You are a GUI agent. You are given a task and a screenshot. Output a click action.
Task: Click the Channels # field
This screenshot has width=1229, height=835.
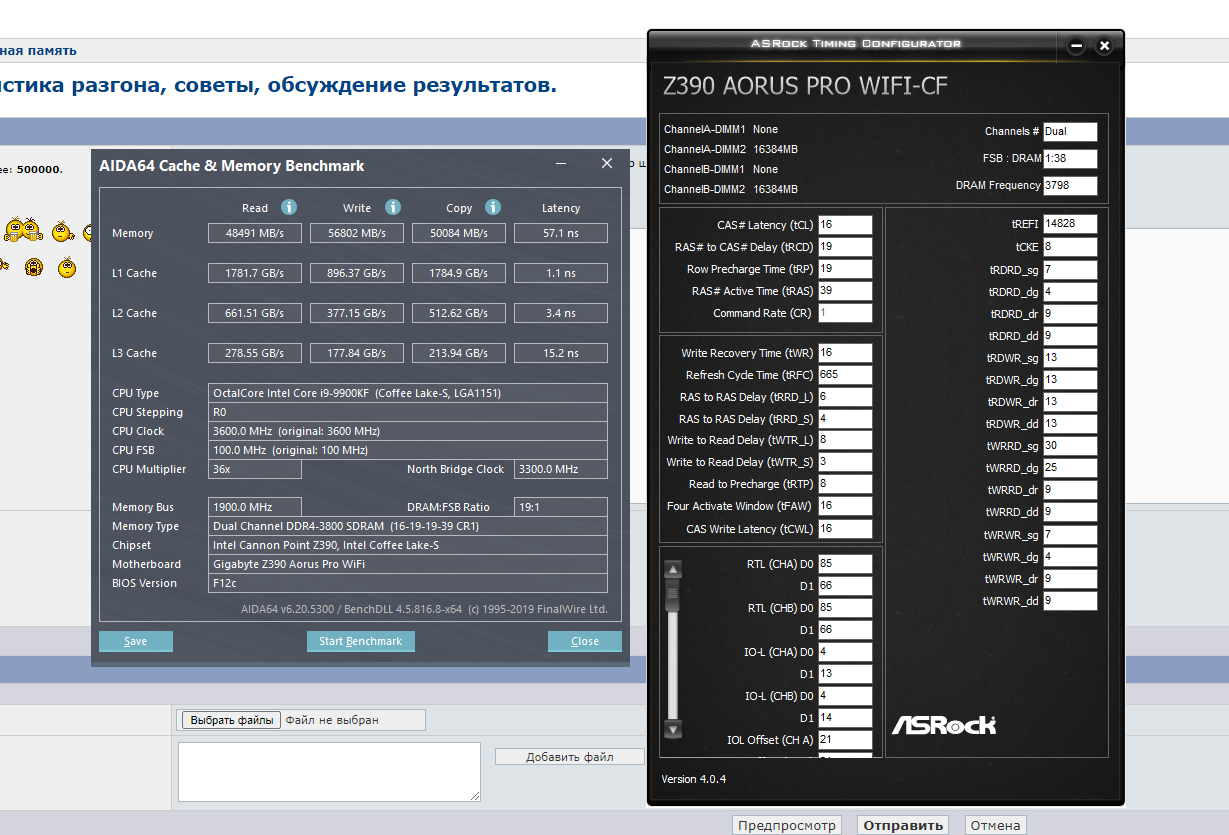pyautogui.click(x=1070, y=131)
